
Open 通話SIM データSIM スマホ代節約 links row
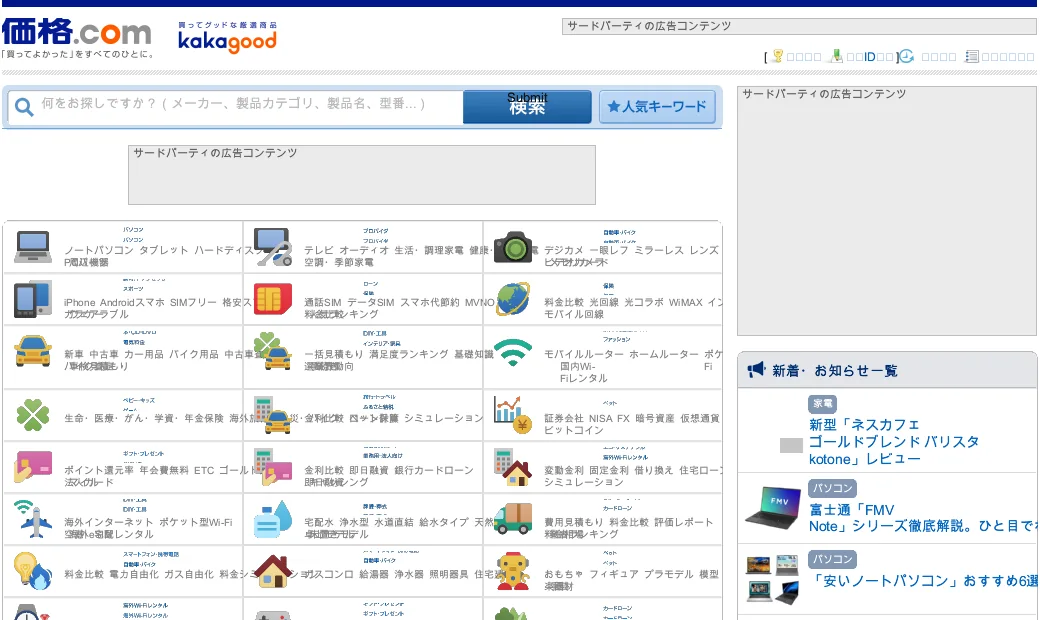pyautogui.click(x=399, y=302)
